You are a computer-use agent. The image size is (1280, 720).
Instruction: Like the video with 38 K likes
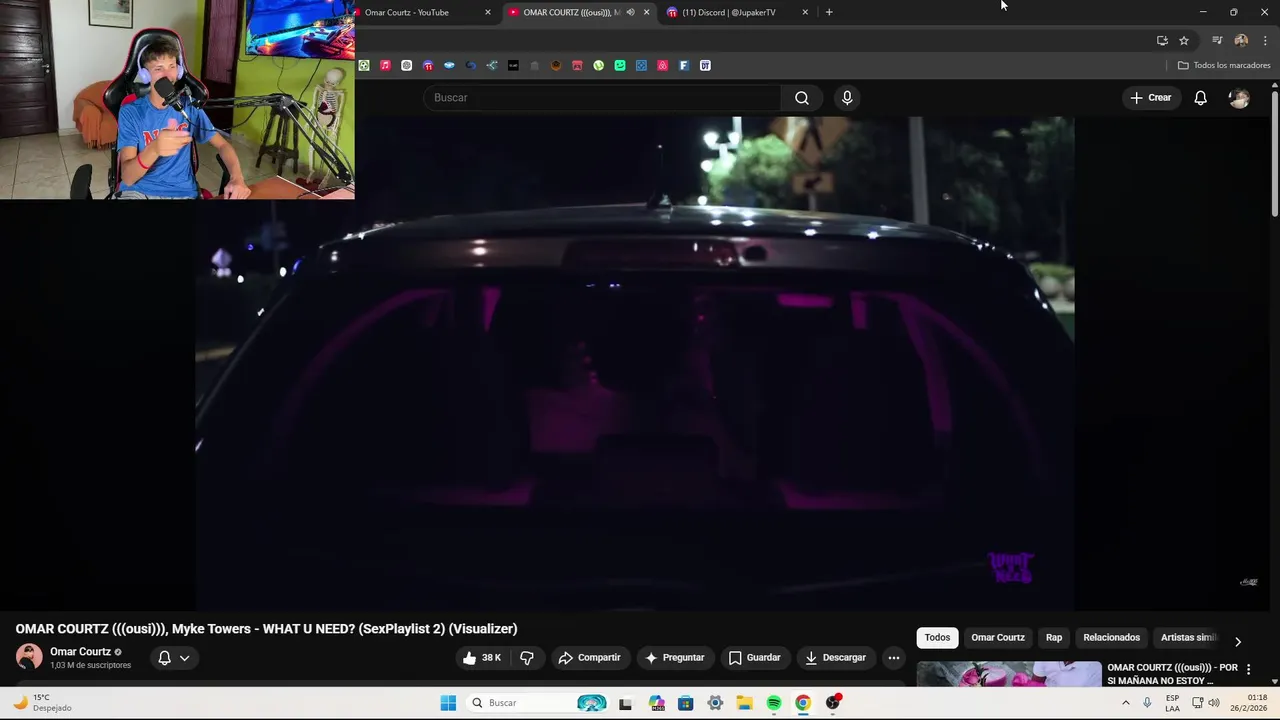point(482,658)
